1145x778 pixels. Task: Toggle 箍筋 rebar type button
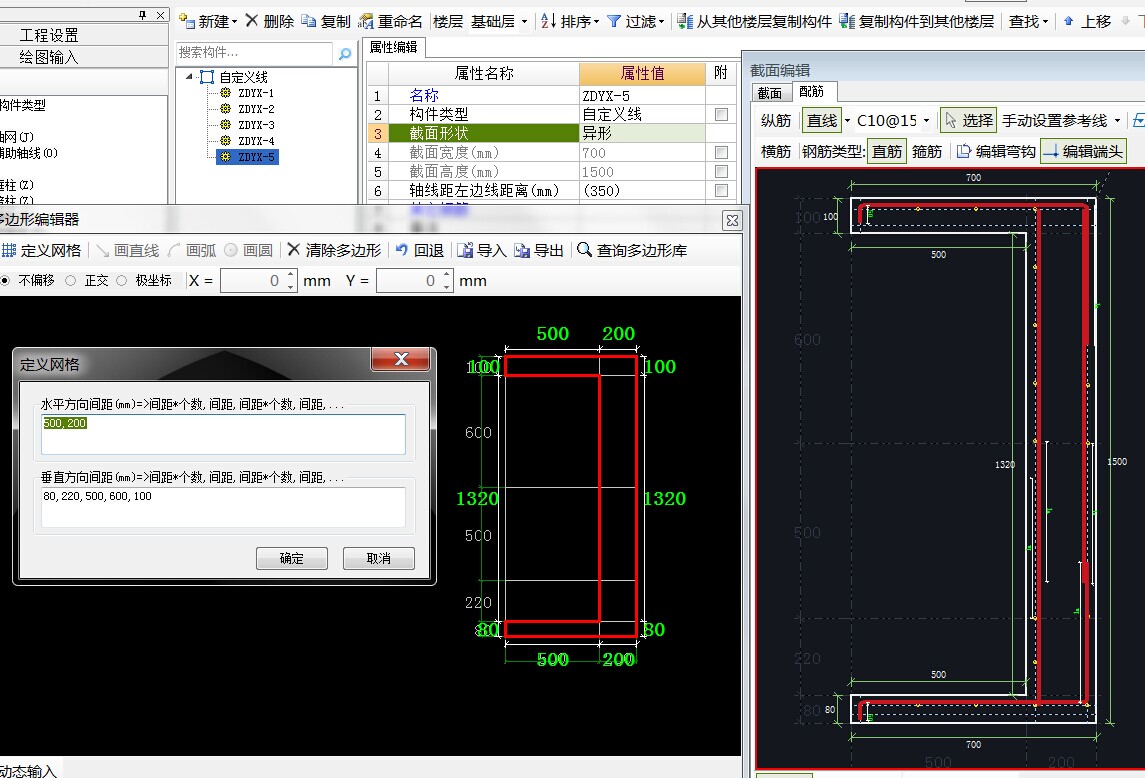(x=927, y=151)
